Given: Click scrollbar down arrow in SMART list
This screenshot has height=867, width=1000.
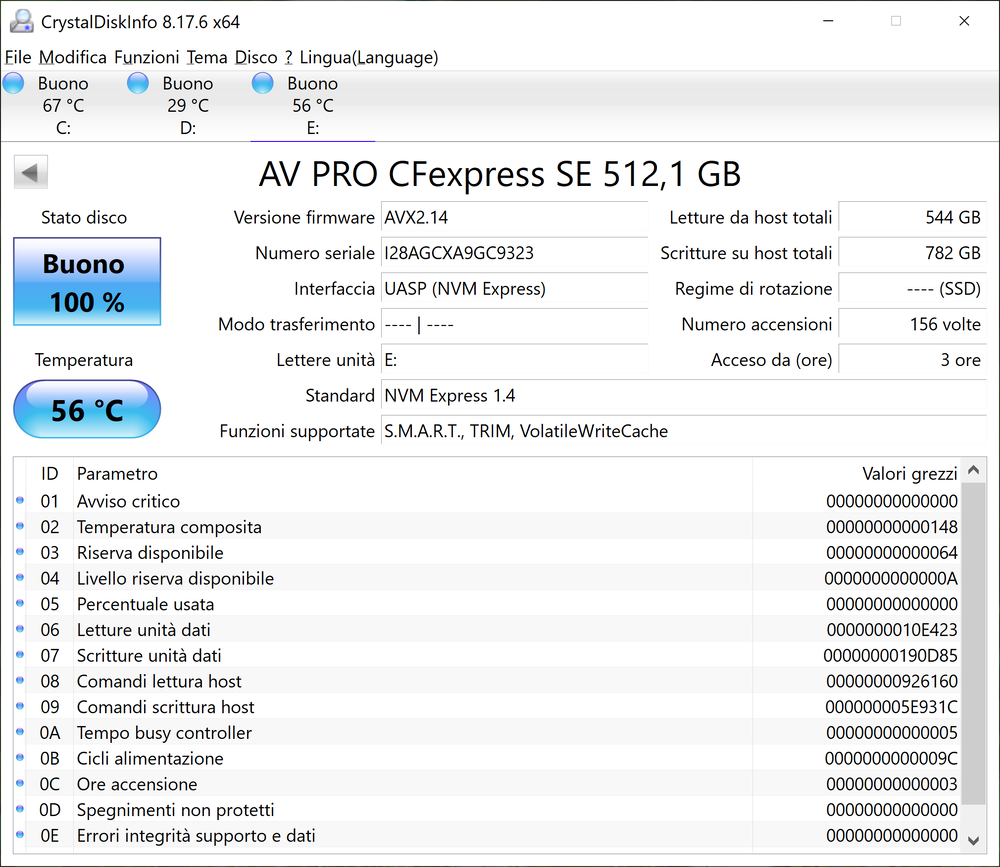Looking at the screenshot, I should [x=973, y=840].
